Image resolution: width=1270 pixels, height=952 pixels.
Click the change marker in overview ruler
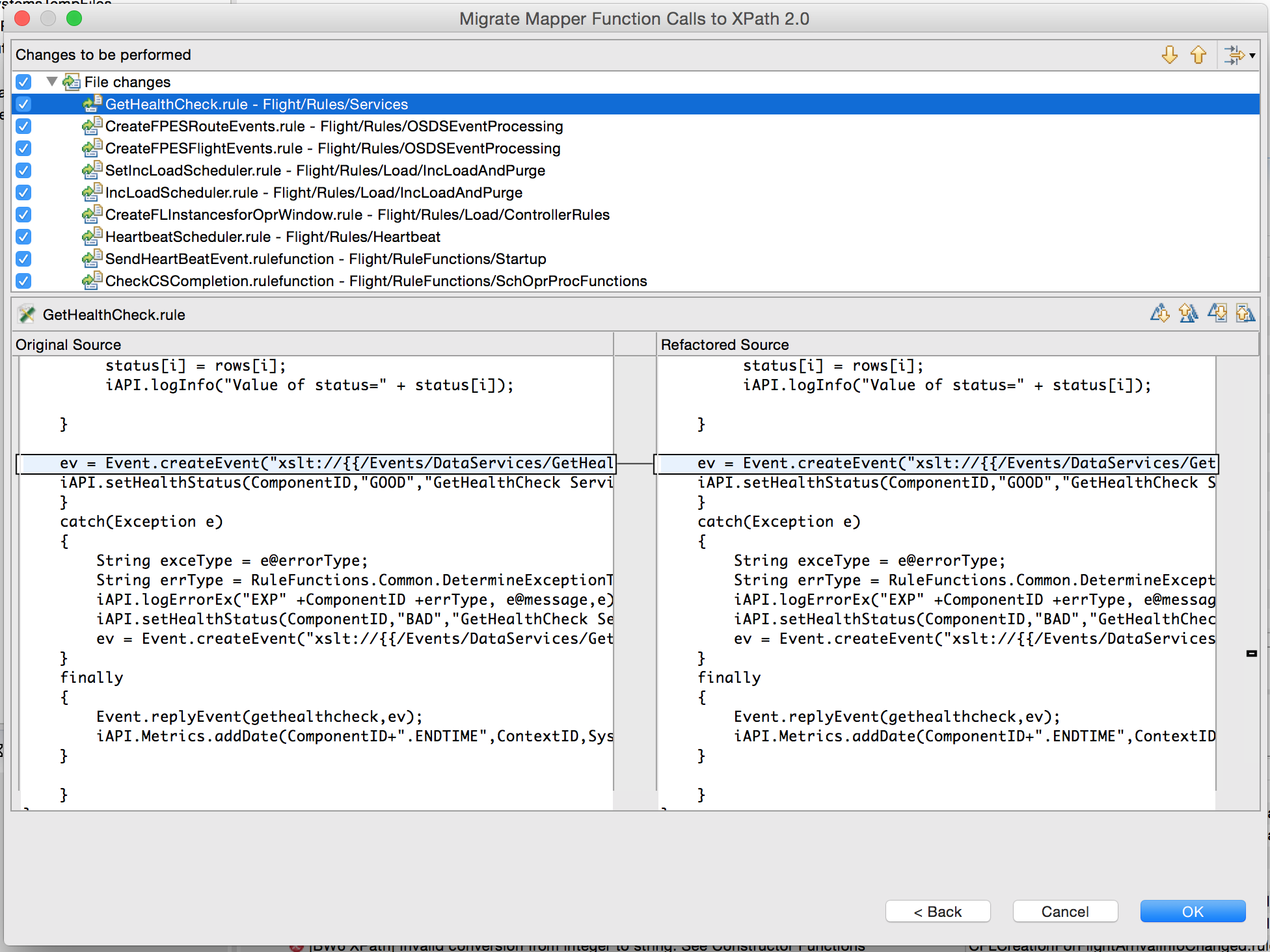[1251, 653]
